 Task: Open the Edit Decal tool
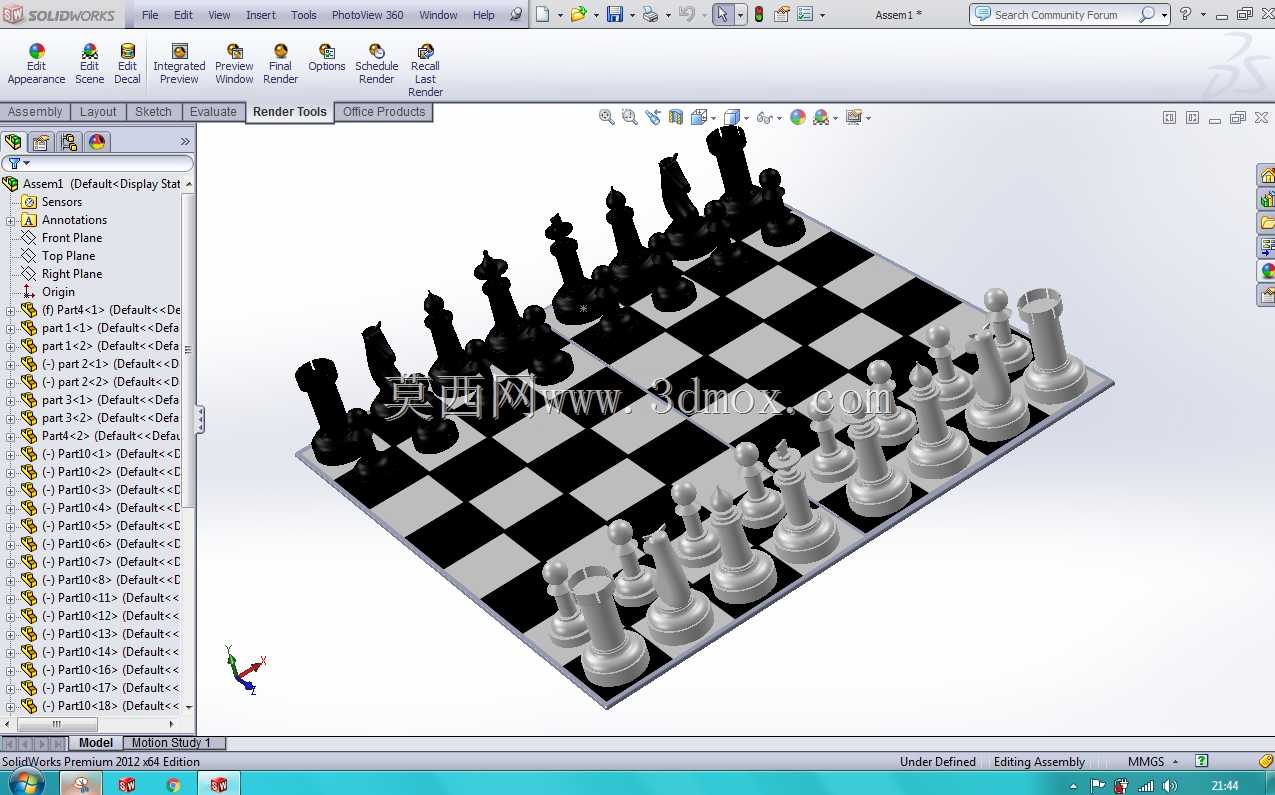pyautogui.click(x=127, y=64)
